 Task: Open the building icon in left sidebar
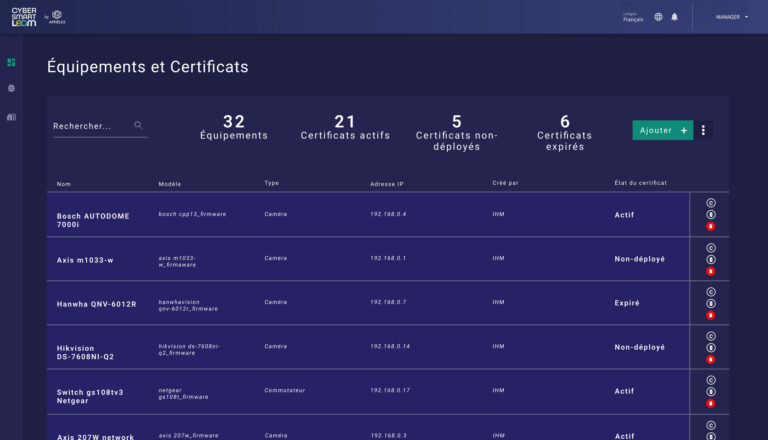coord(11,117)
